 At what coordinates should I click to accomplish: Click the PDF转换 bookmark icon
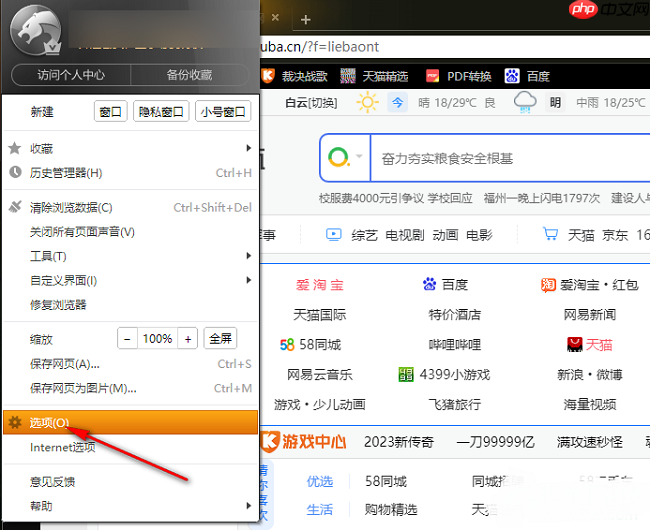(x=432, y=76)
